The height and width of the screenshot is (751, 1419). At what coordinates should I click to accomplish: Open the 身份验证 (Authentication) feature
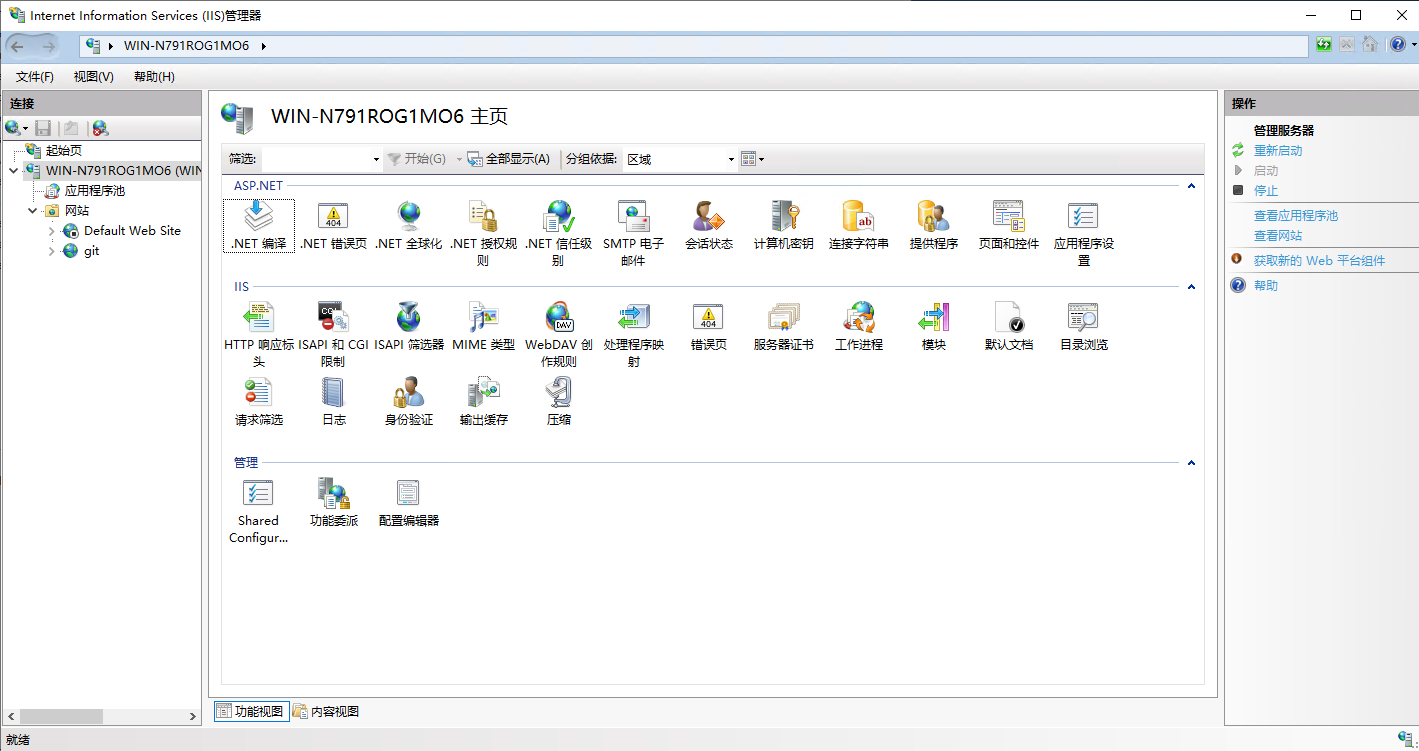point(408,398)
